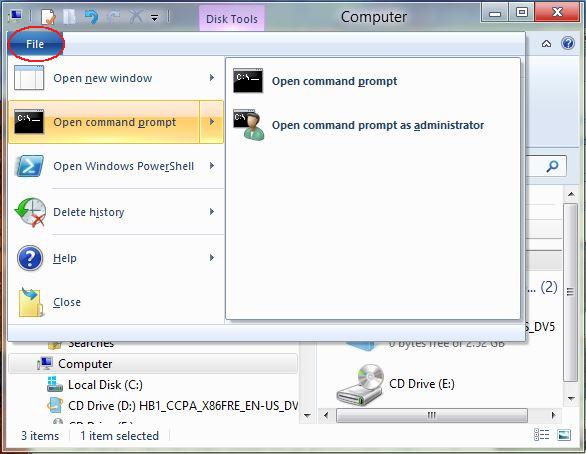Image resolution: width=586 pixels, height=454 pixels.
Task: Select Local Disk (C:) in tree
Action: 105,384
